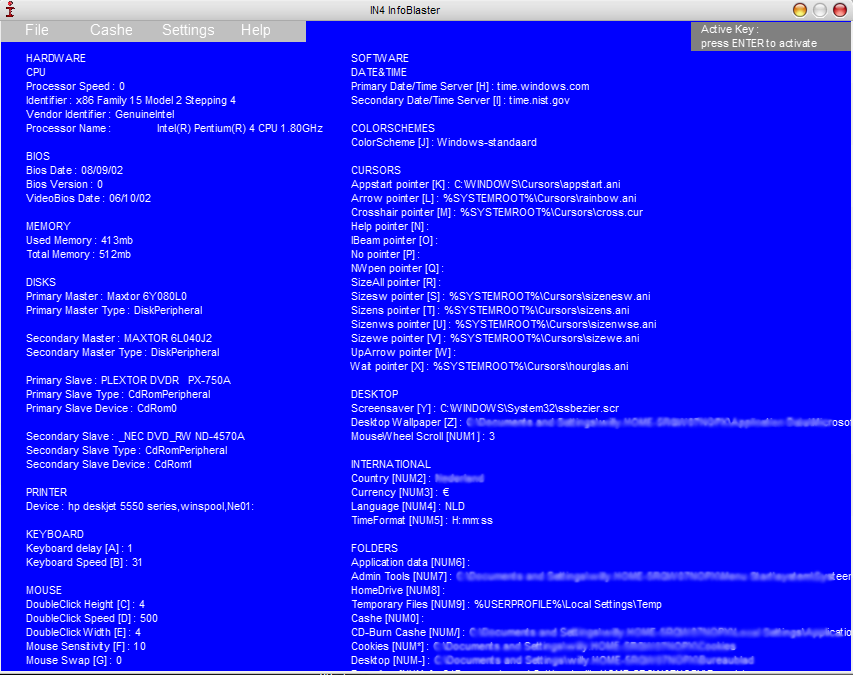Click the TimeFormat [NUM5] H:mm:ss line
This screenshot has width=853, height=675.
click(421, 520)
